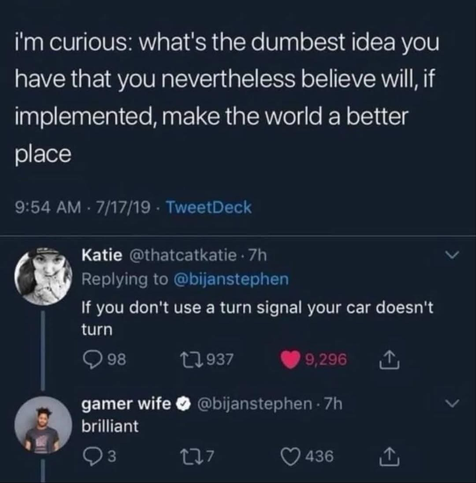Screen dimensions: 476x483
Task: View Katie's profile picture
Action: click(43, 276)
